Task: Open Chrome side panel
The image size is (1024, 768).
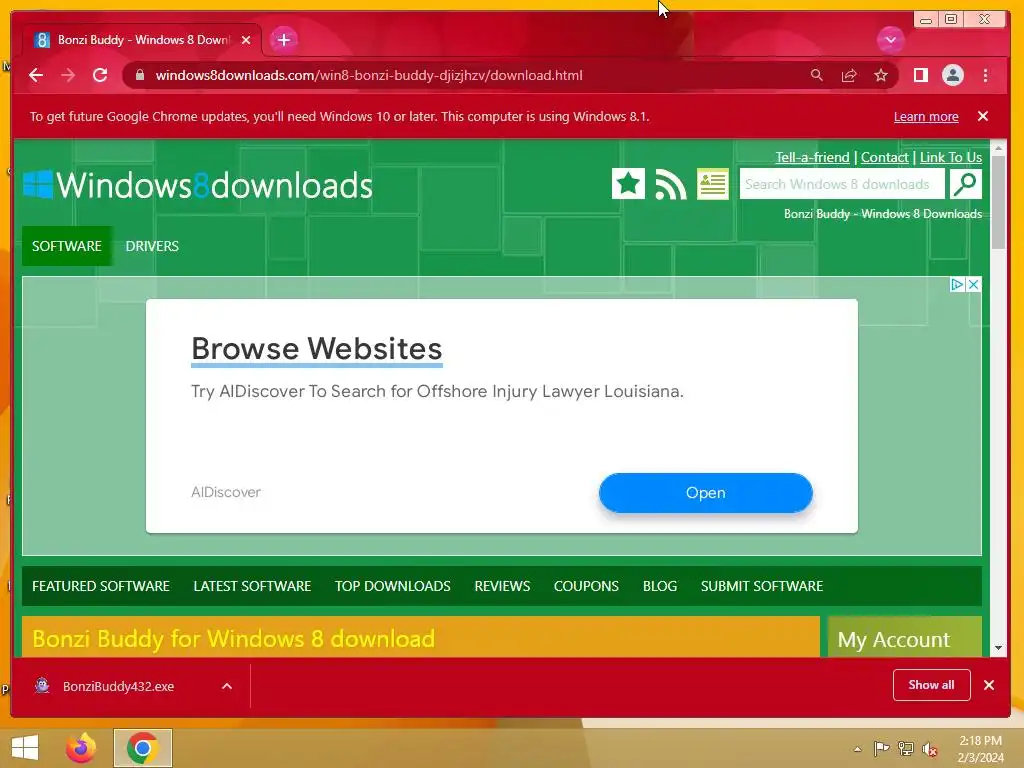Action: 921,75
